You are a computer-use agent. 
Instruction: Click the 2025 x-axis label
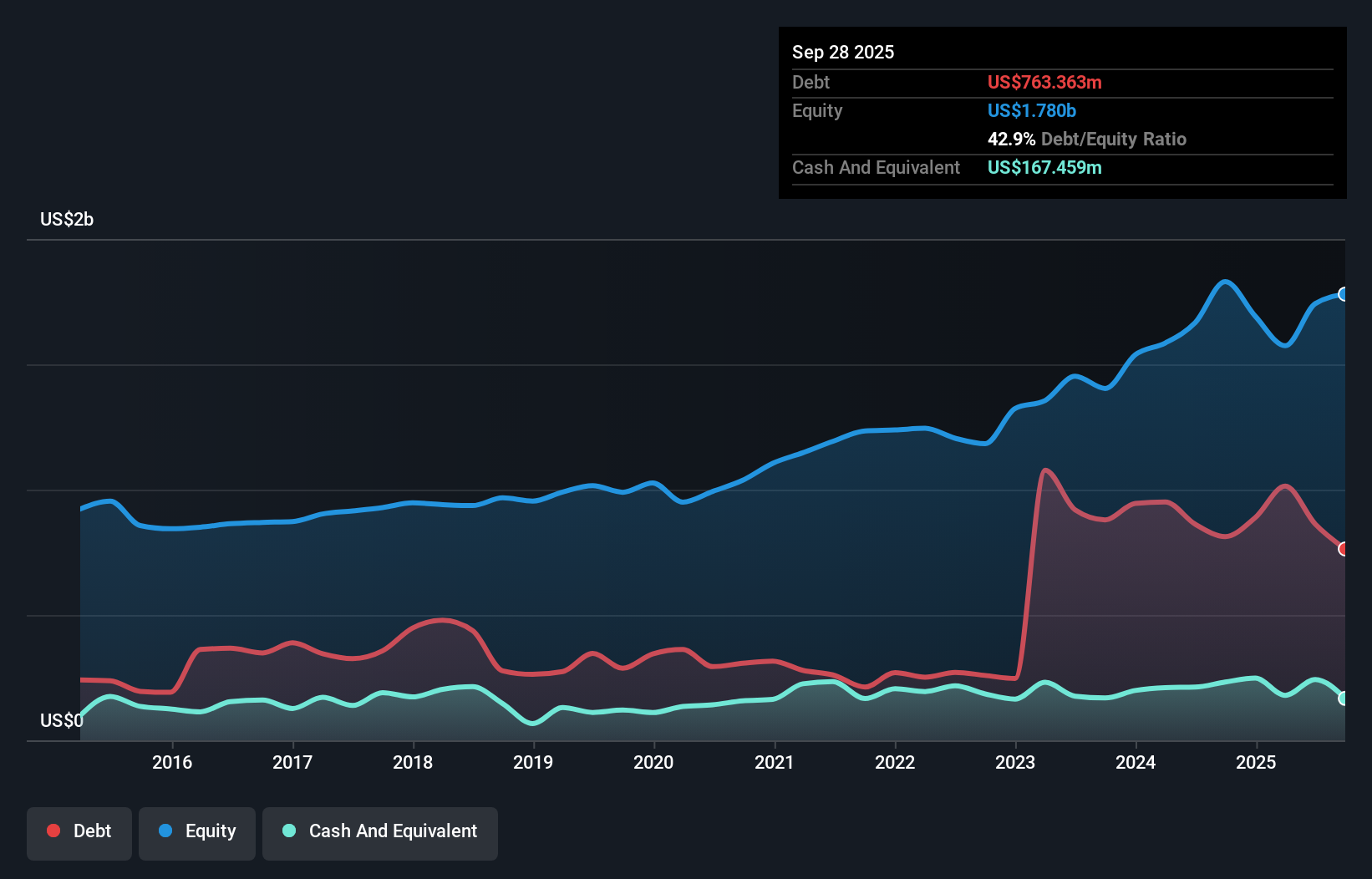(x=1256, y=762)
